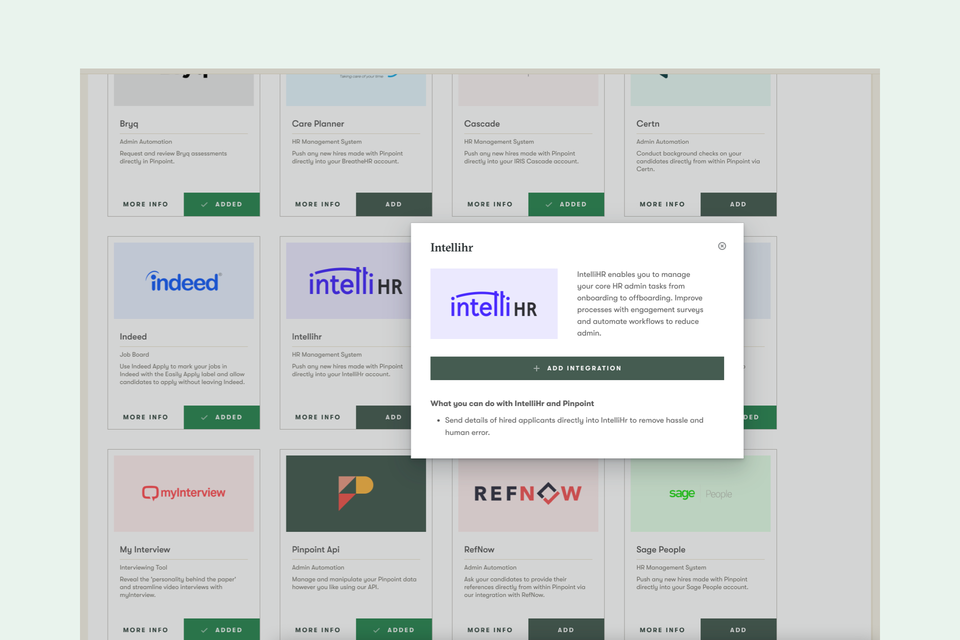Screen dimensions: 960x640
Task: Click the "Send details of hired applicants" bullet
Action: [x=574, y=426]
